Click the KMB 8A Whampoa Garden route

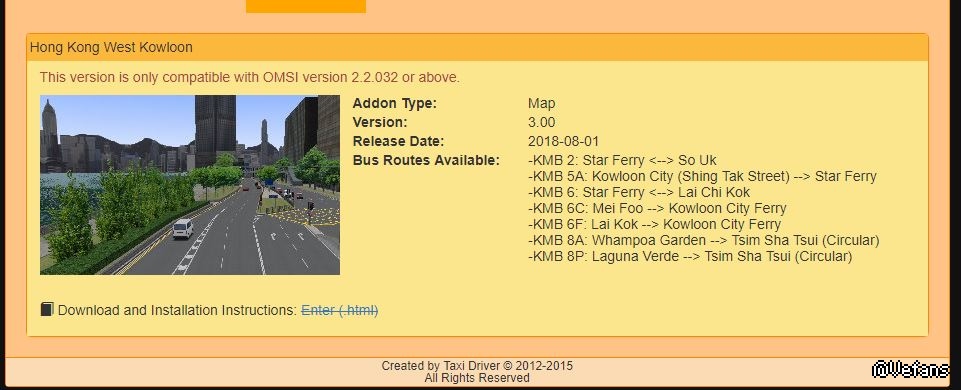click(704, 240)
